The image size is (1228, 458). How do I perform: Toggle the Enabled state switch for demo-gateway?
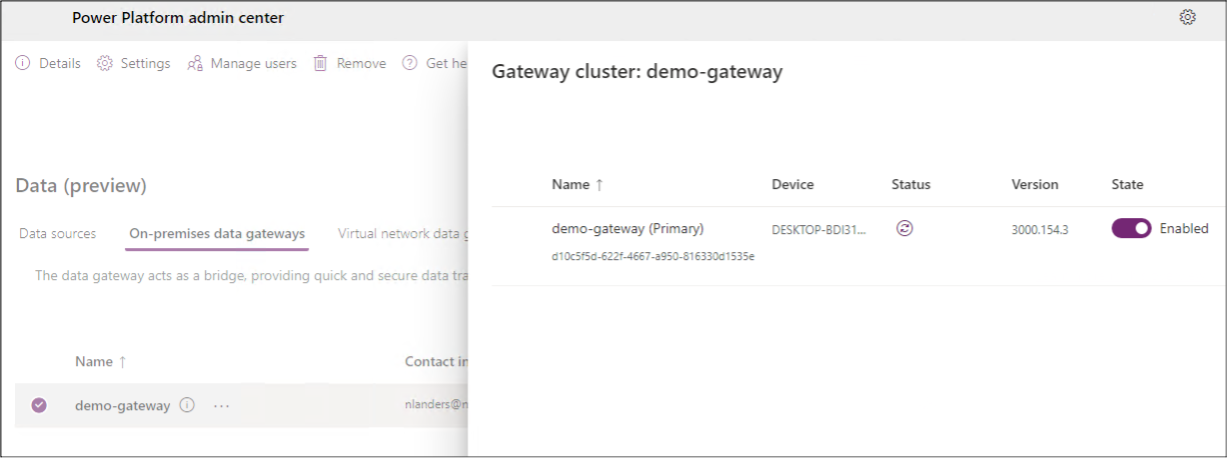[x=1131, y=228]
